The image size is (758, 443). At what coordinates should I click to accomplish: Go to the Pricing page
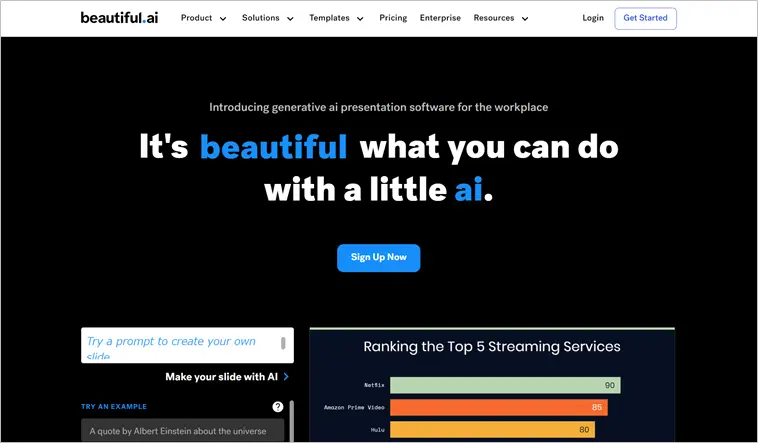coord(393,18)
